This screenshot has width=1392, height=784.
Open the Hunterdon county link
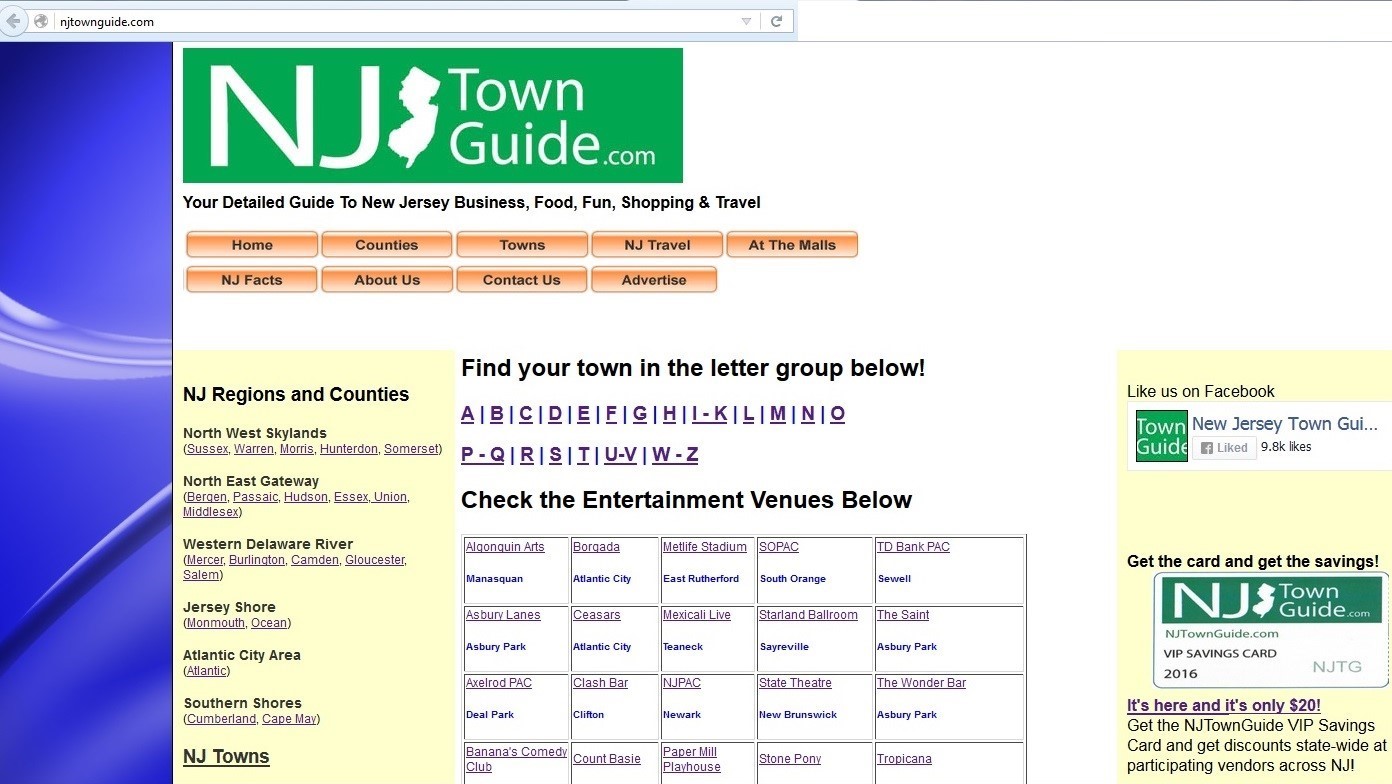click(349, 449)
